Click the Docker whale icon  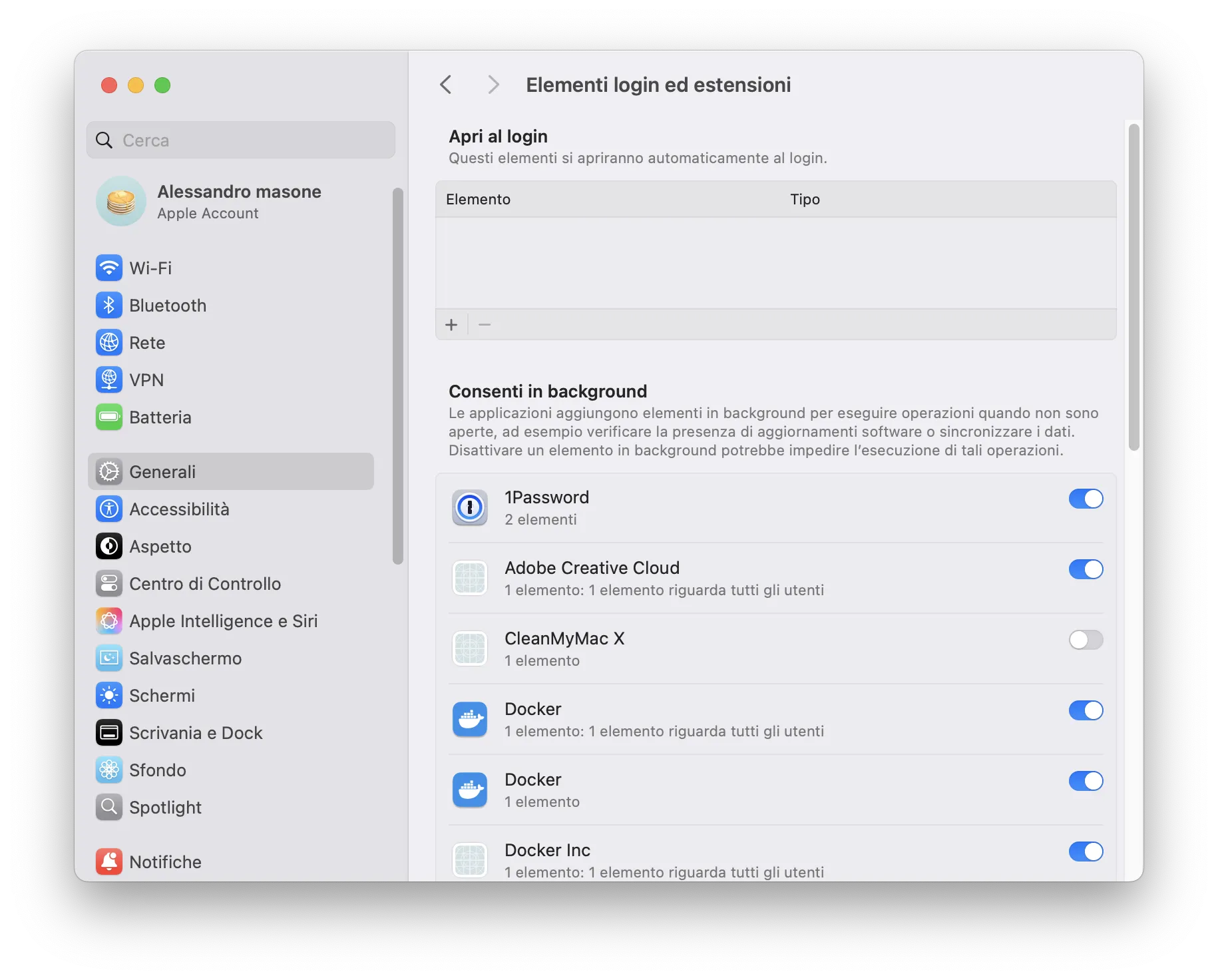tap(469, 719)
